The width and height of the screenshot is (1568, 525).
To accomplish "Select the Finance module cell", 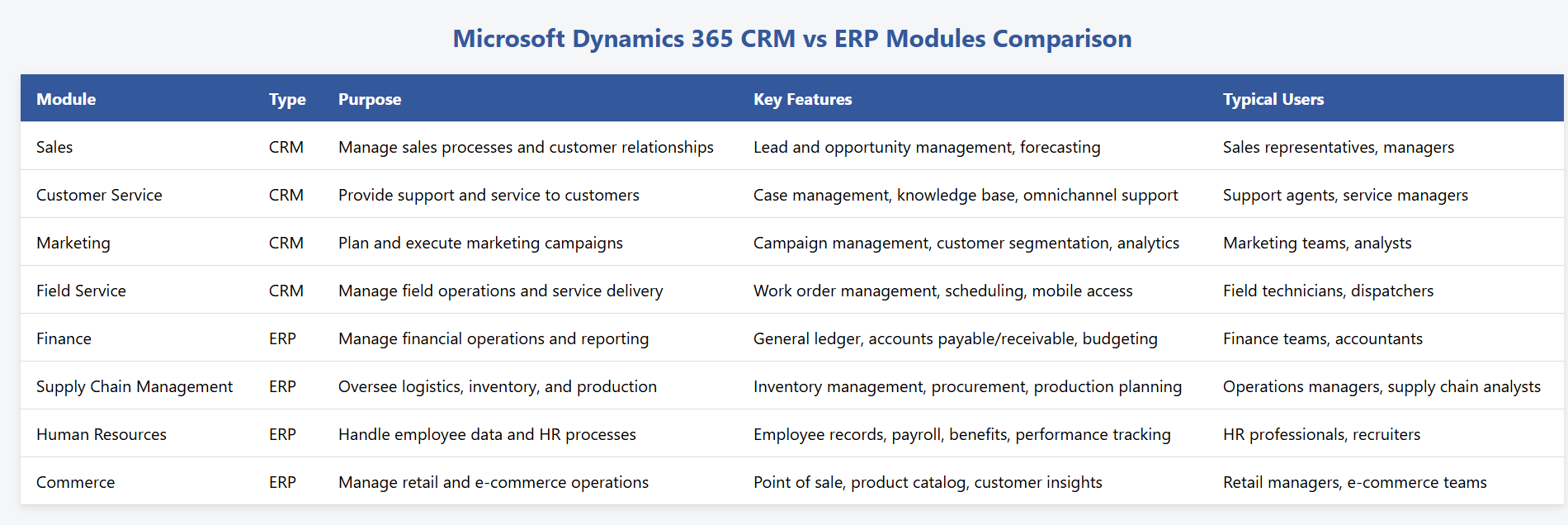I will pyautogui.click(x=64, y=338).
